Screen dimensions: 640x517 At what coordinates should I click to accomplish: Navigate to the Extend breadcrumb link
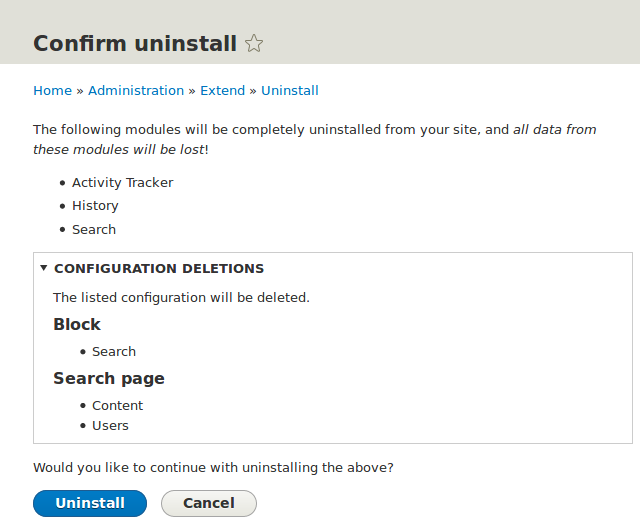(x=222, y=90)
